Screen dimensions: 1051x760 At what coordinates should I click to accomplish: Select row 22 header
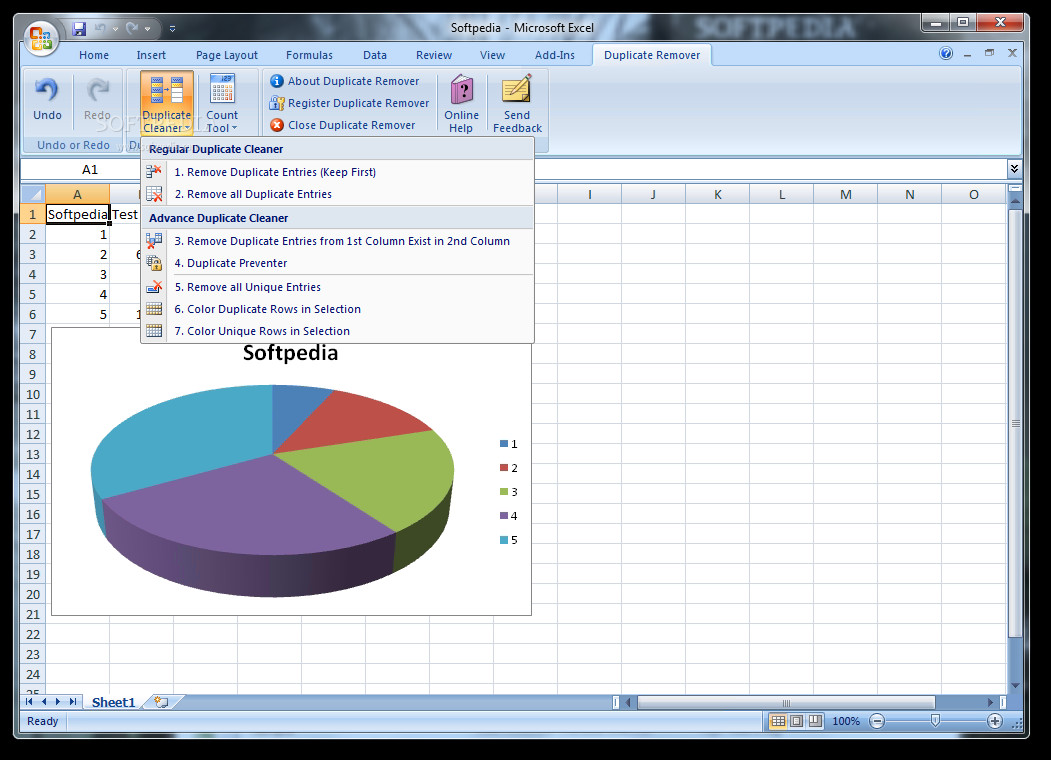[x=33, y=634]
